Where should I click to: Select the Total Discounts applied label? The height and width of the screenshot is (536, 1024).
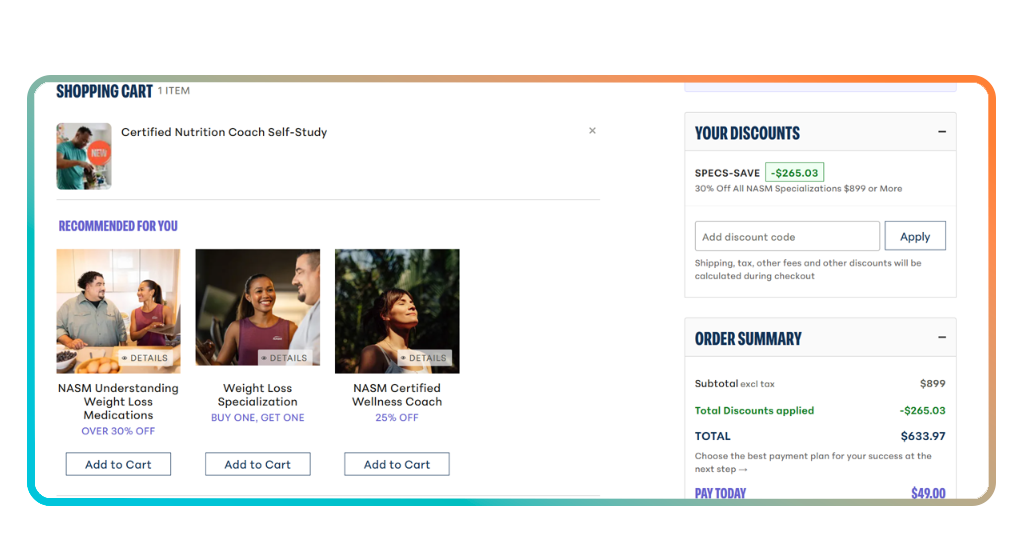pyautogui.click(x=754, y=411)
